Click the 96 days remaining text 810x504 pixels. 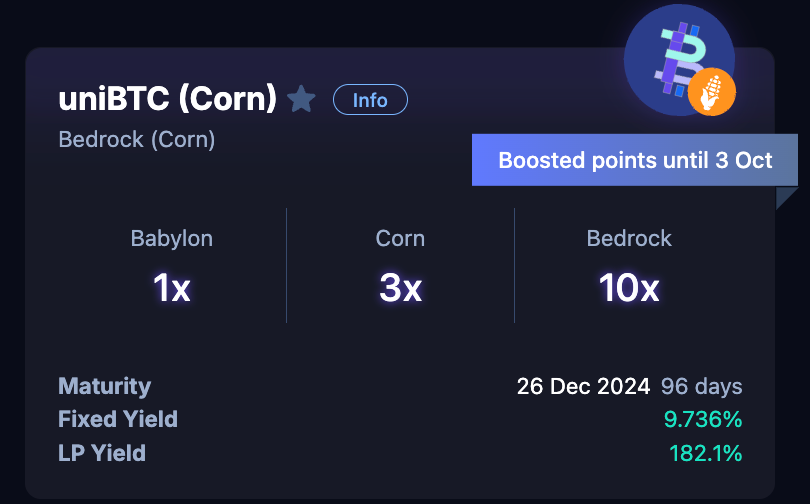702,386
